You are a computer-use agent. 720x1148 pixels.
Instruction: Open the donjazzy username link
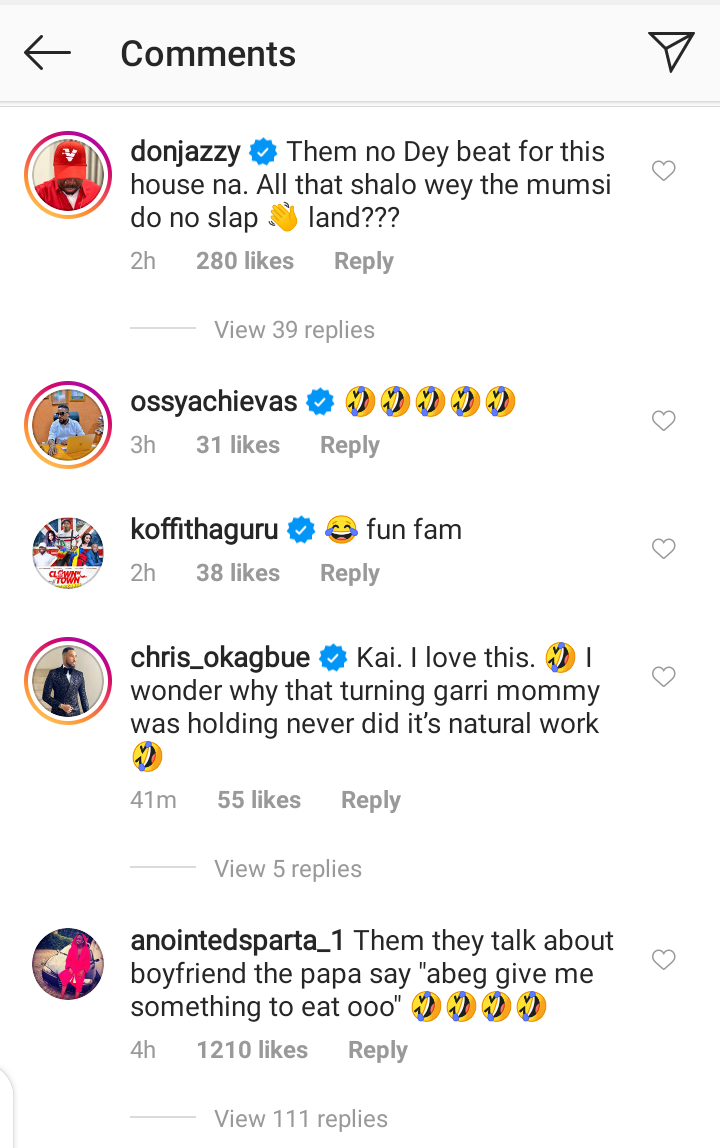tap(185, 152)
